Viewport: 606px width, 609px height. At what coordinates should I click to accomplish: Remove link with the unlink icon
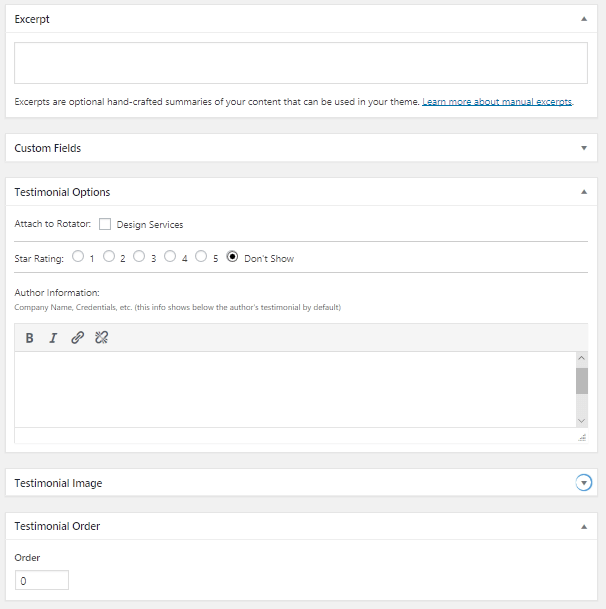click(101, 338)
